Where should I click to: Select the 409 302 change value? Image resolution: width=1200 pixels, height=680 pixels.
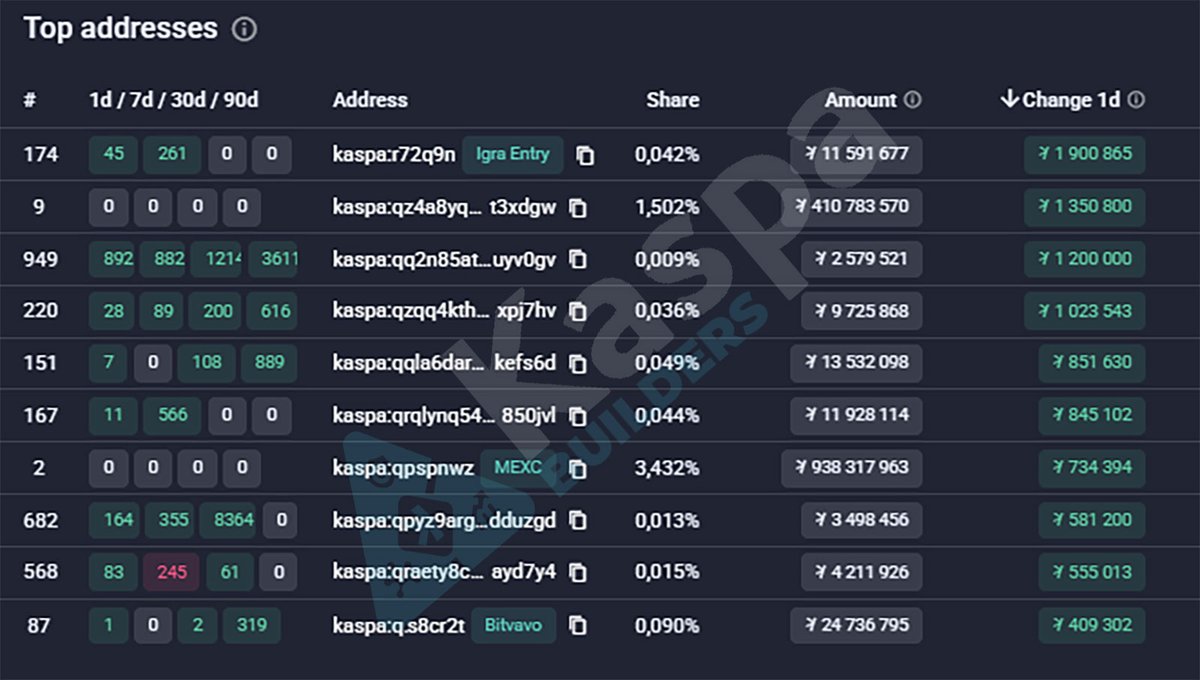(x=1092, y=625)
